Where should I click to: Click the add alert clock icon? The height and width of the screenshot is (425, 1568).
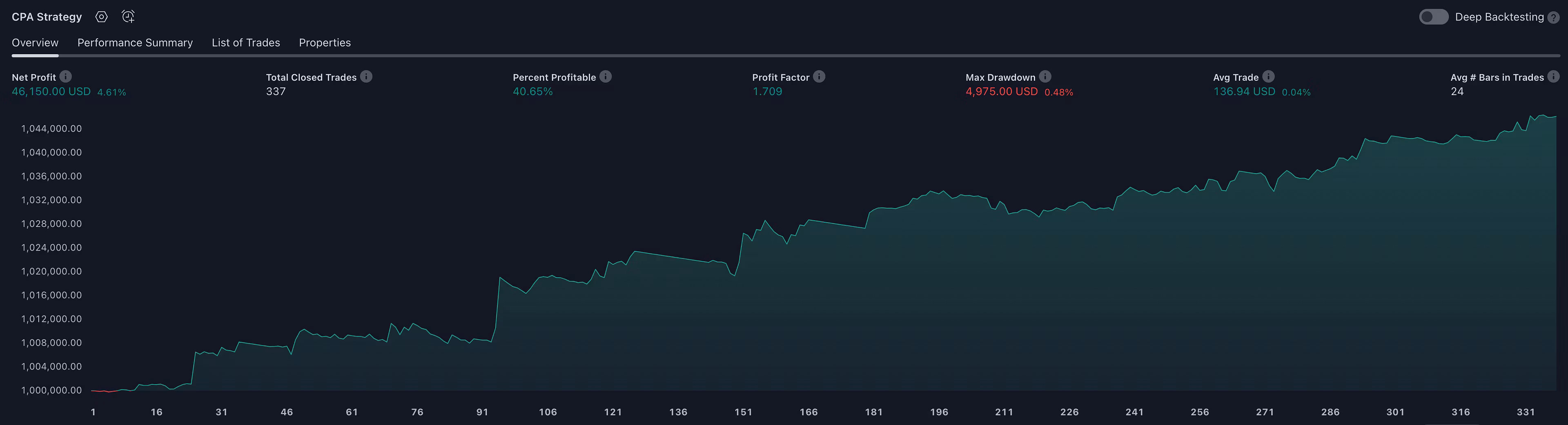coord(128,17)
